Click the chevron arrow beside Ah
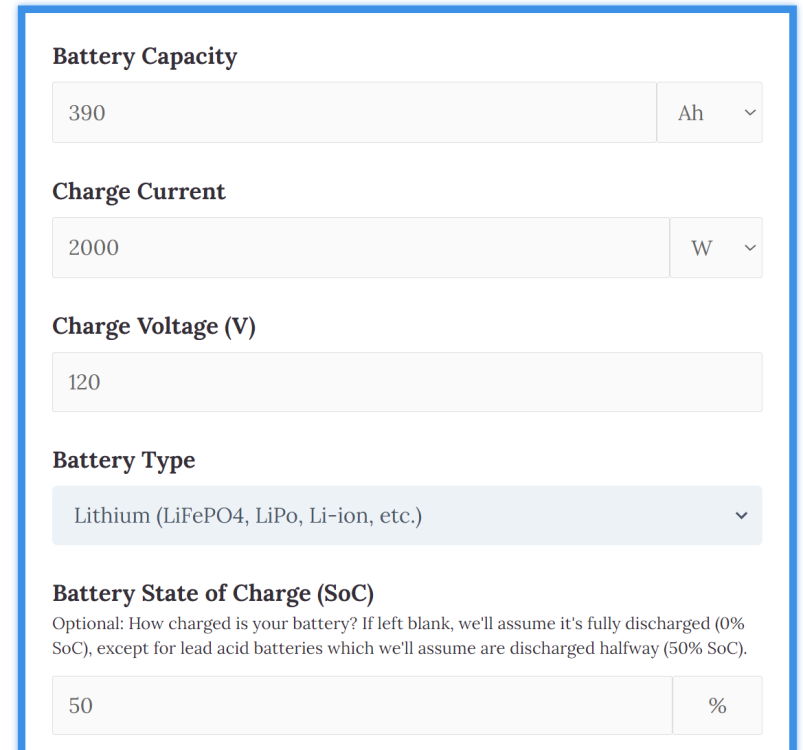The width and height of the screenshot is (803, 750). coord(750,113)
